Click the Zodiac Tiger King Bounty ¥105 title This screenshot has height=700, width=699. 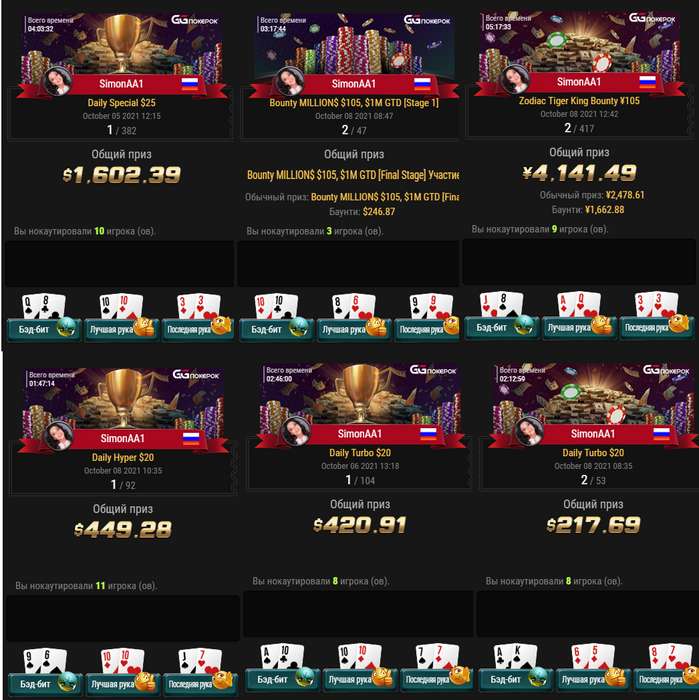tap(579, 101)
